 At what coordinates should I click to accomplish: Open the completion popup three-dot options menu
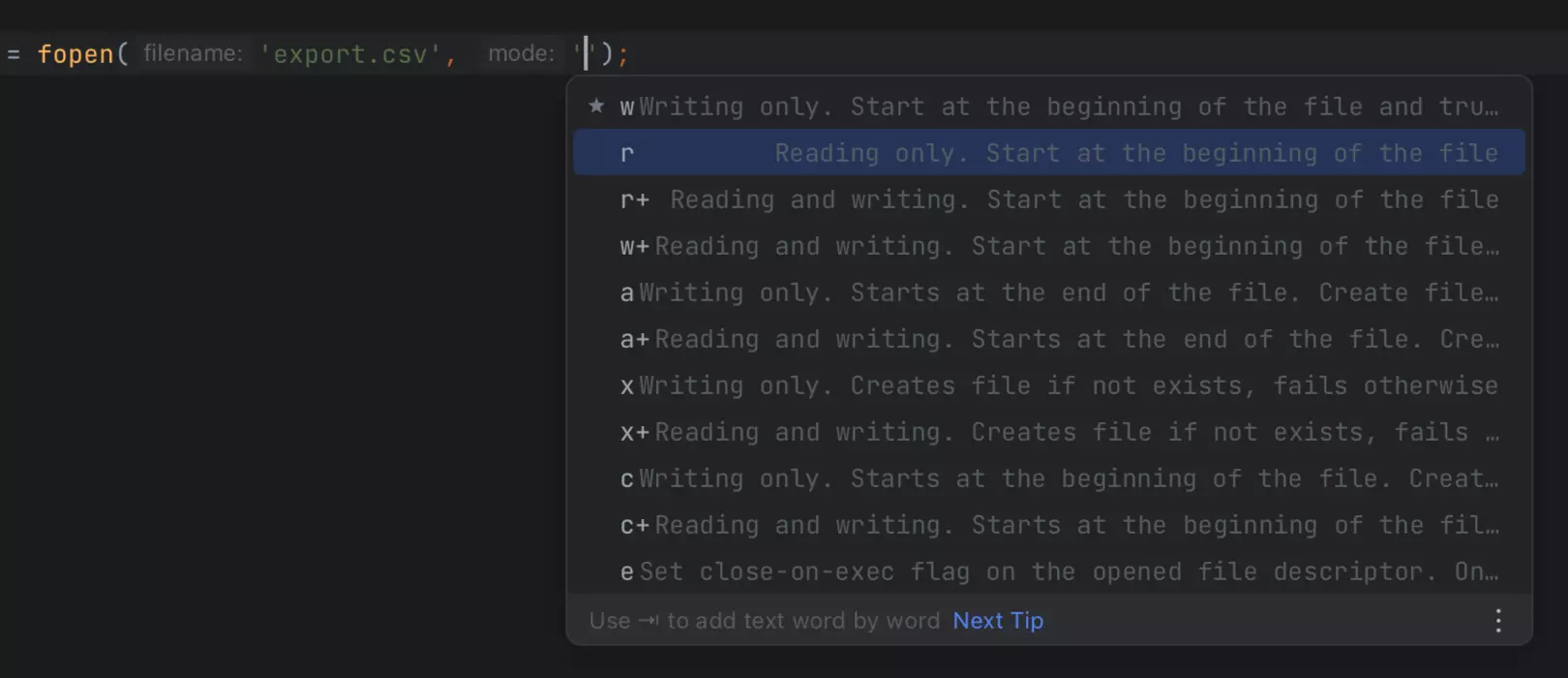[1498, 621]
